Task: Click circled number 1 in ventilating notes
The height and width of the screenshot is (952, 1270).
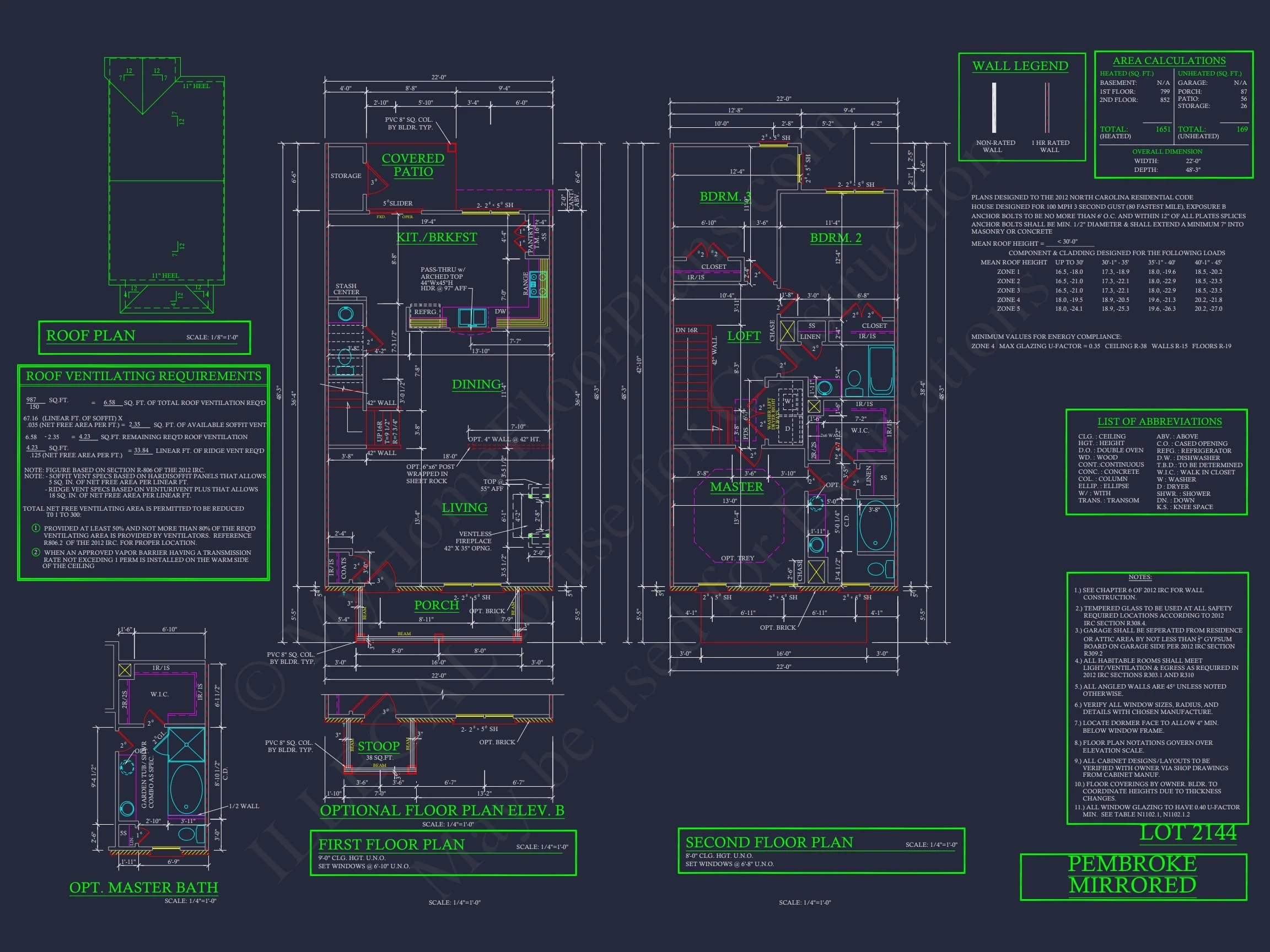Action: coord(36,528)
